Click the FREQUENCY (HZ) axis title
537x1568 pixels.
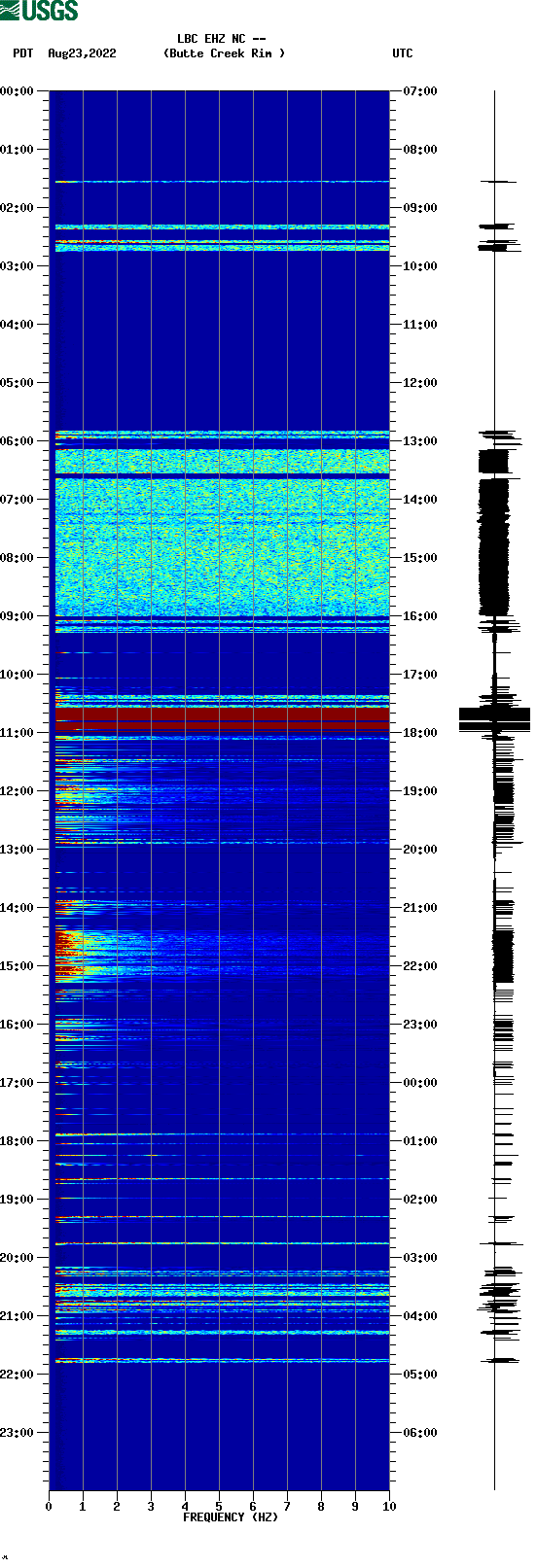click(x=231, y=1517)
